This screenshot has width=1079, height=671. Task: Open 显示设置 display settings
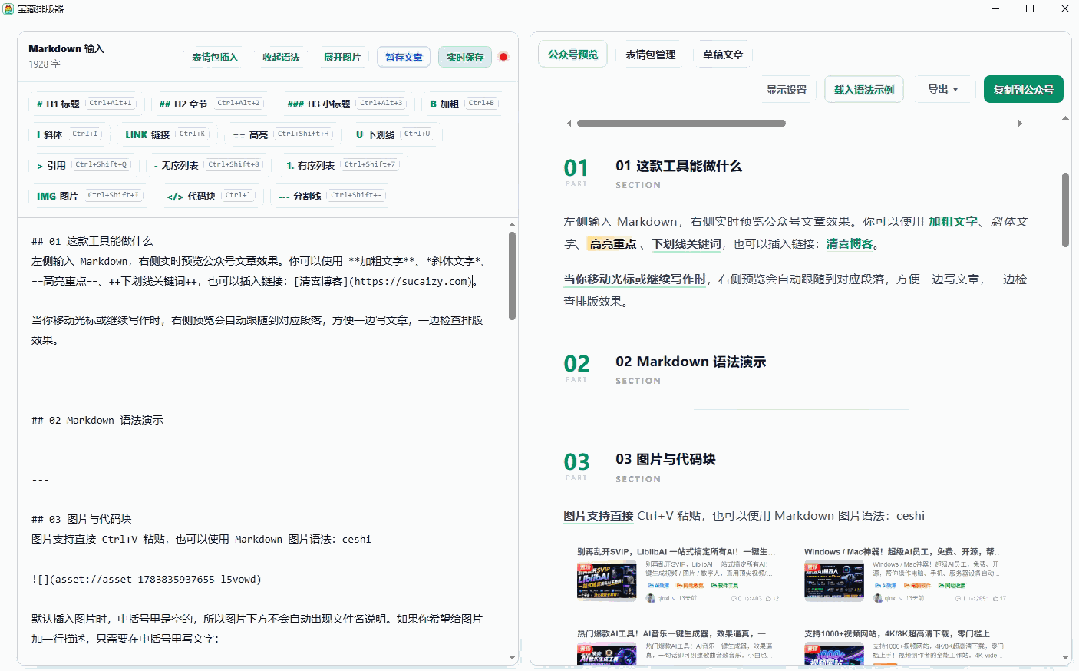(787, 89)
